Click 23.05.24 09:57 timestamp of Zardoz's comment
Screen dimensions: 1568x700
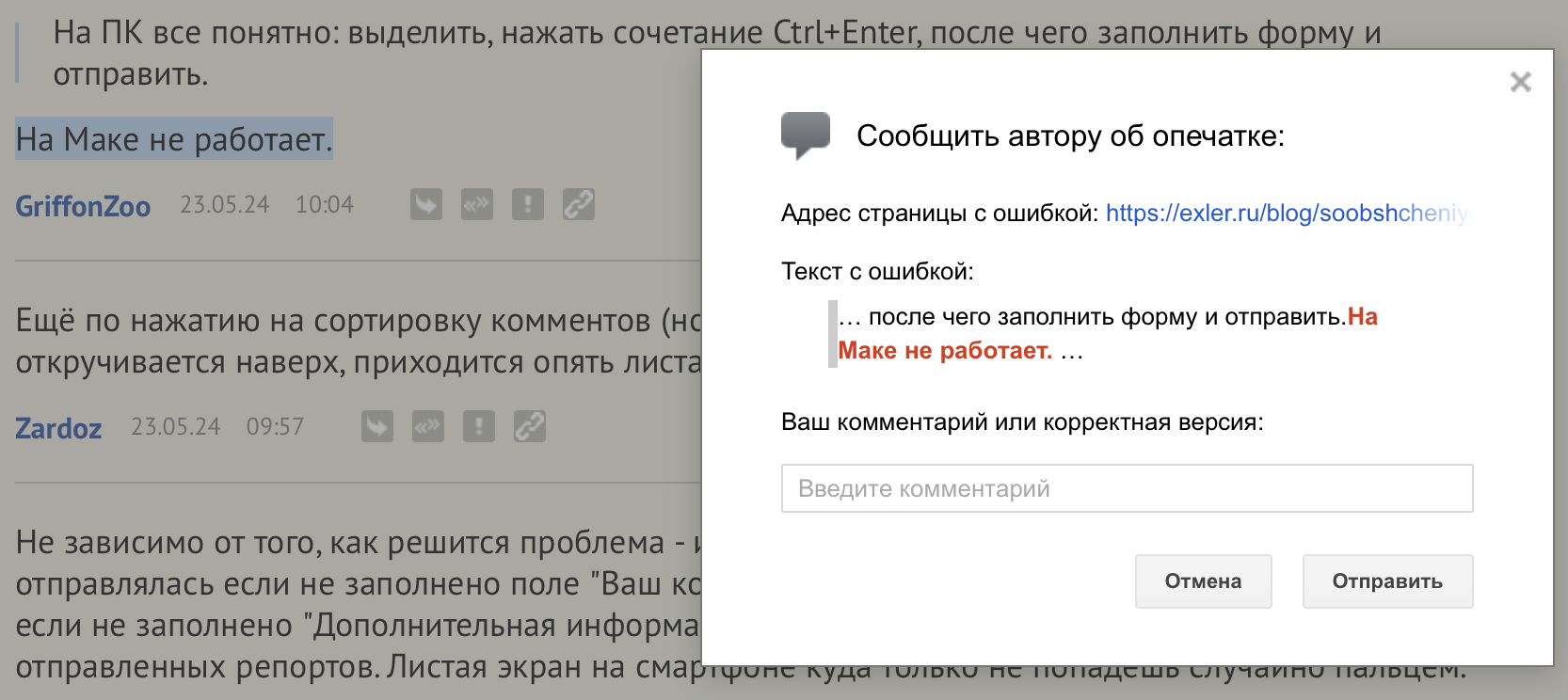[x=216, y=427]
